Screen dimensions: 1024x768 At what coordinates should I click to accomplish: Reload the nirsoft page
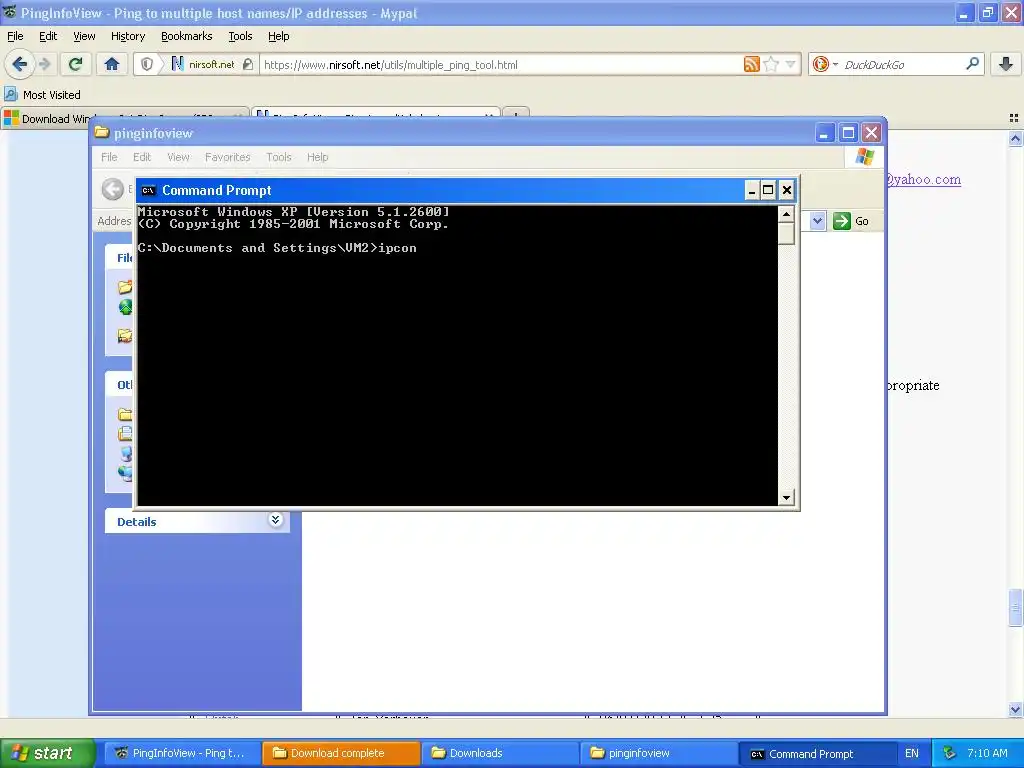(75, 64)
